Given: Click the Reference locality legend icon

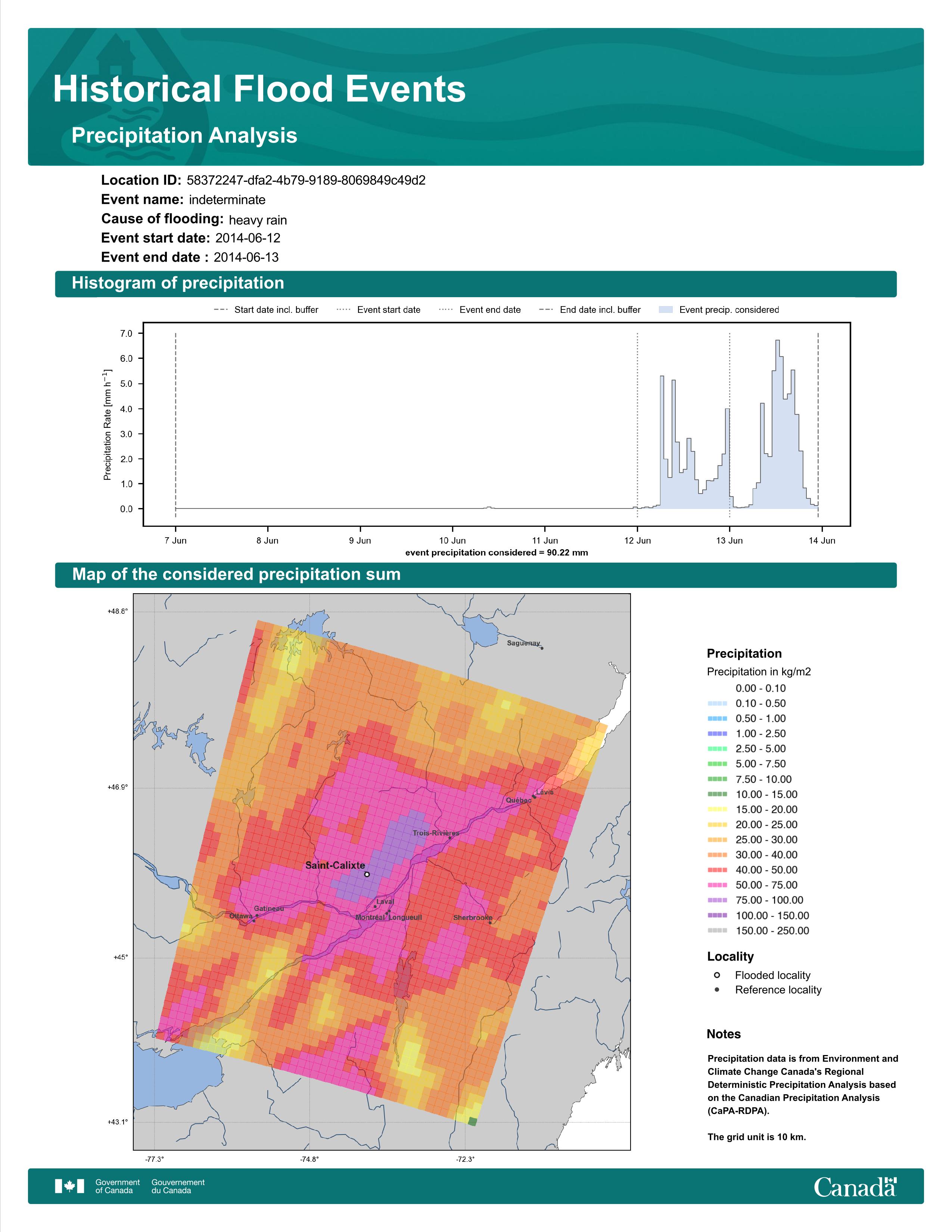Looking at the screenshot, I should point(717,990).
